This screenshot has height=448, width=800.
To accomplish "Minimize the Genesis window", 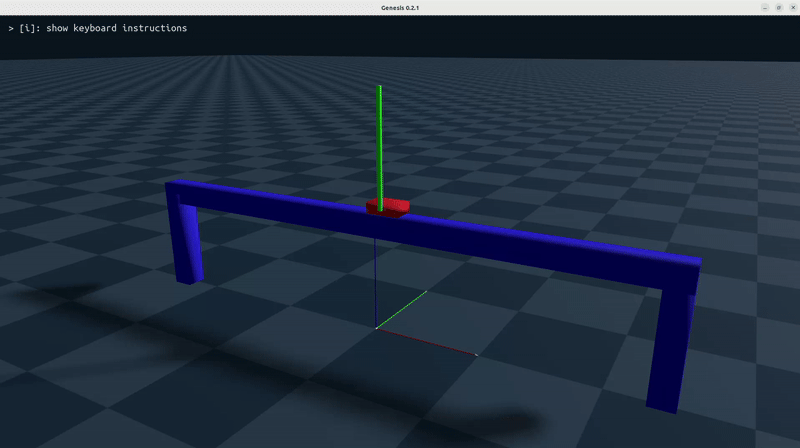I will point(764,8).
